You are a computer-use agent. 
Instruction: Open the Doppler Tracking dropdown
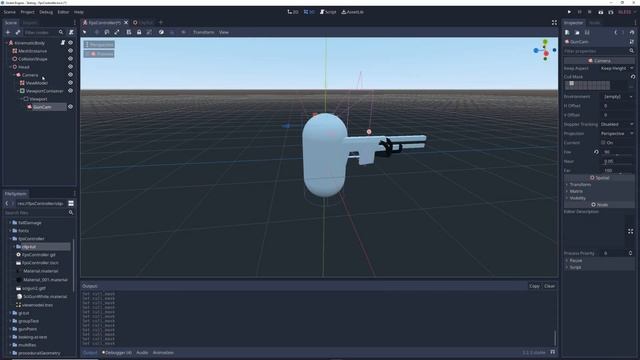pos(617,124)
